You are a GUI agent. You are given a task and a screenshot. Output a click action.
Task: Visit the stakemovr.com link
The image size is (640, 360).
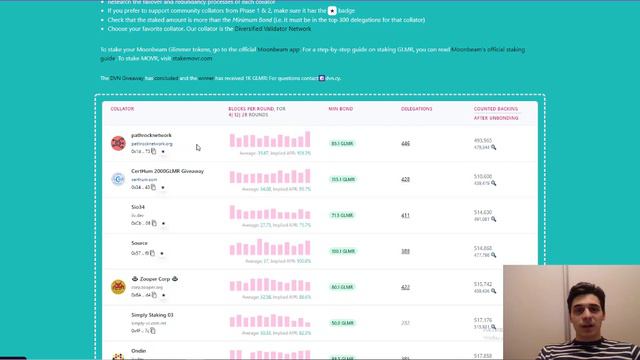click(x=192, y=58)
